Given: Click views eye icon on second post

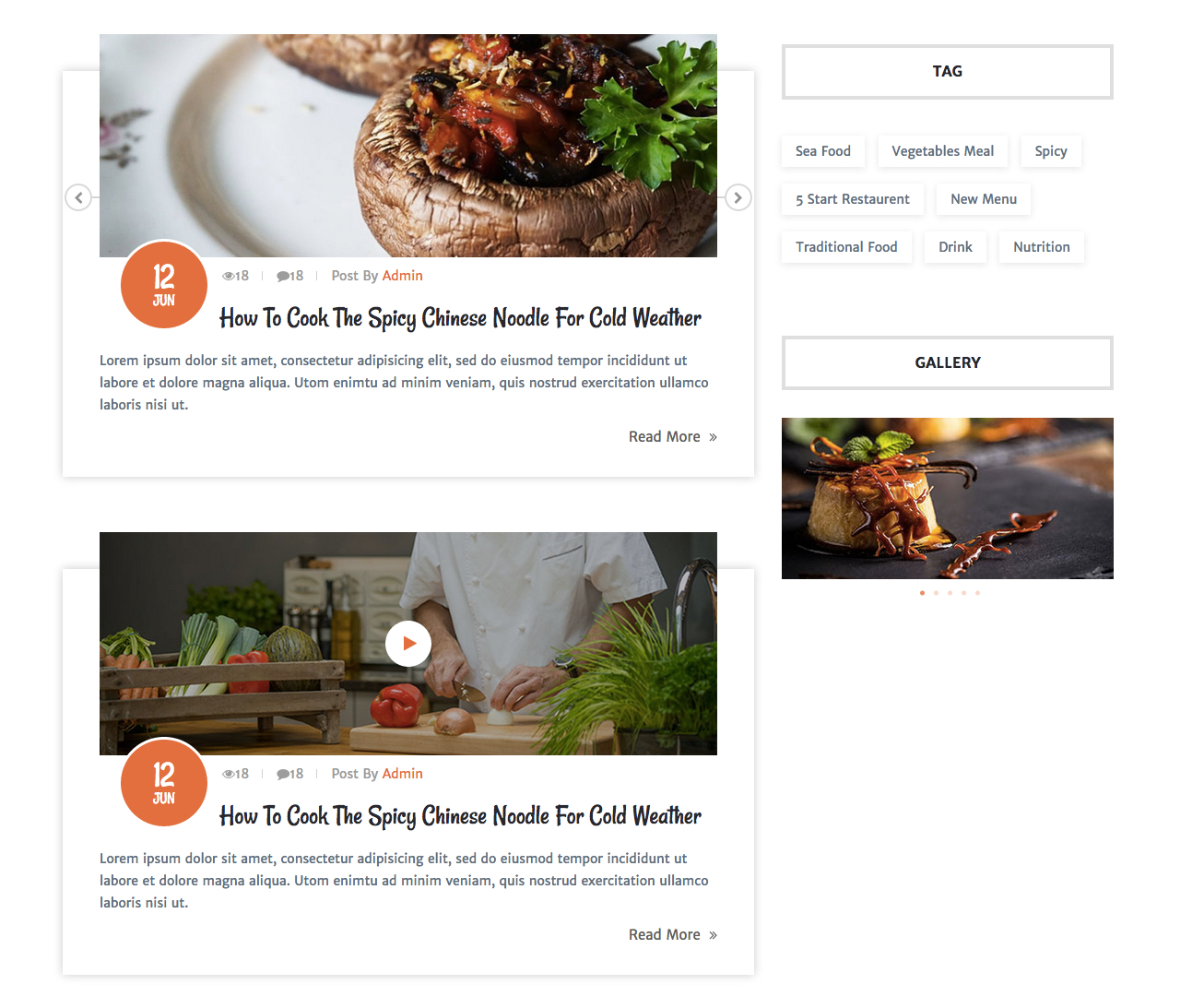Looking at the screenshot, I should coord(228,774).
